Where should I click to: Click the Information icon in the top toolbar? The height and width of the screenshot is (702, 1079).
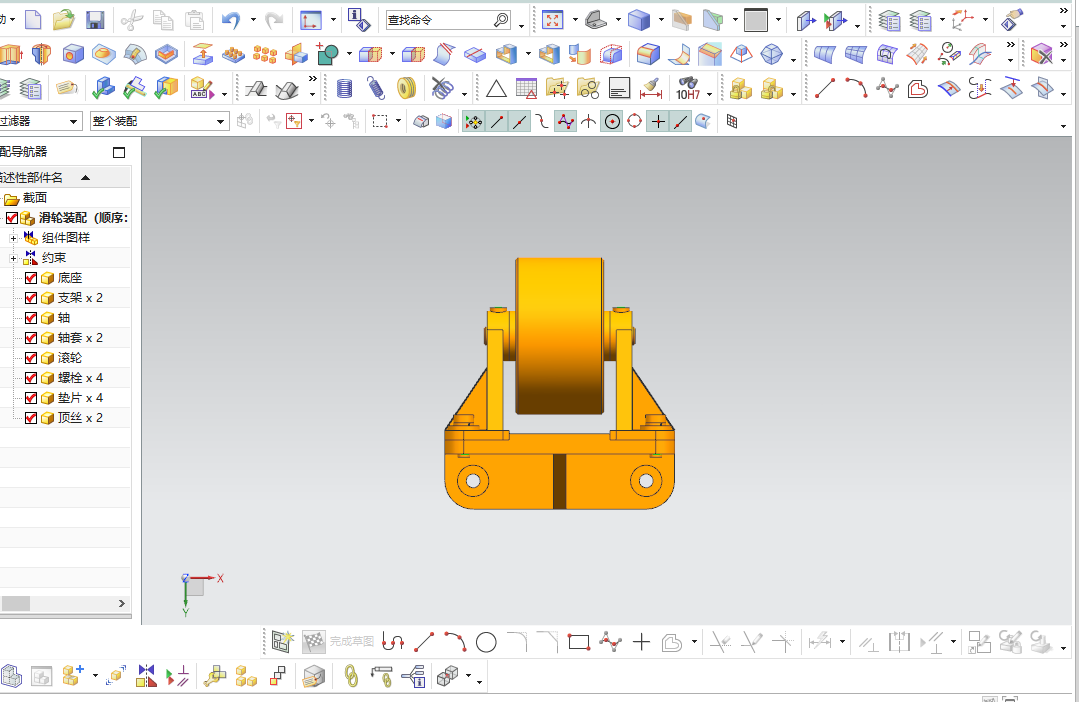coord(358,20)
